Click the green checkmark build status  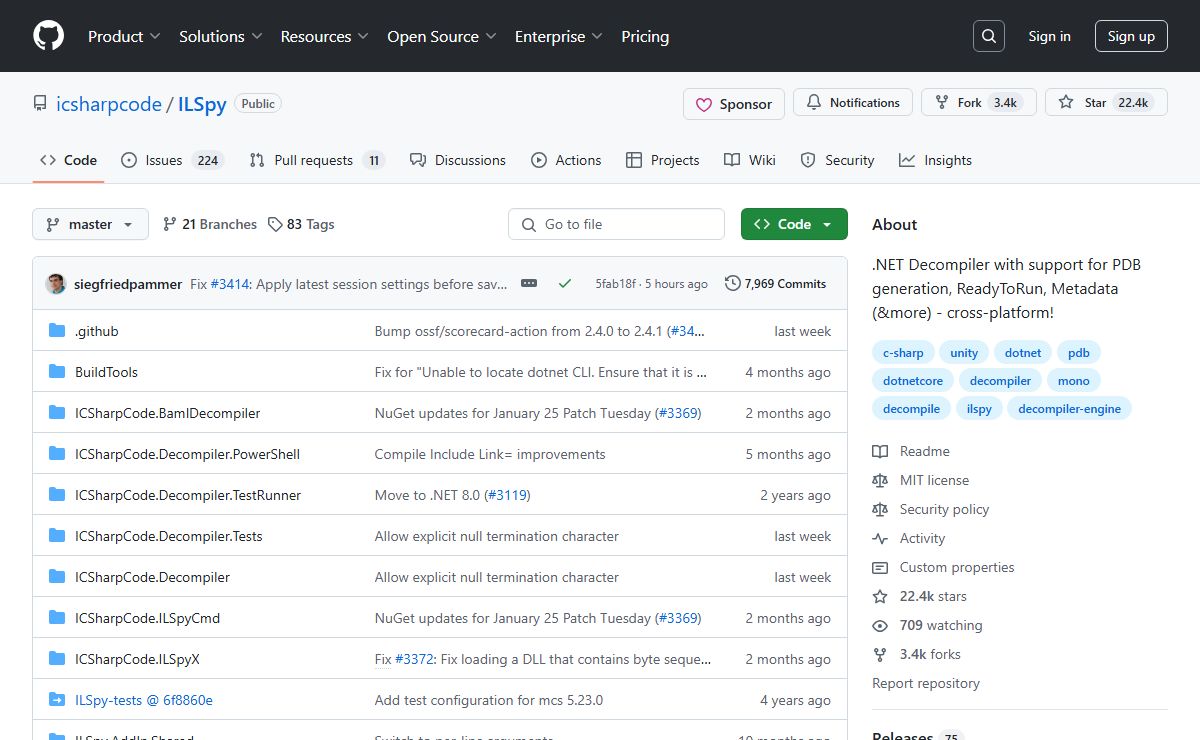click(565, 284)
